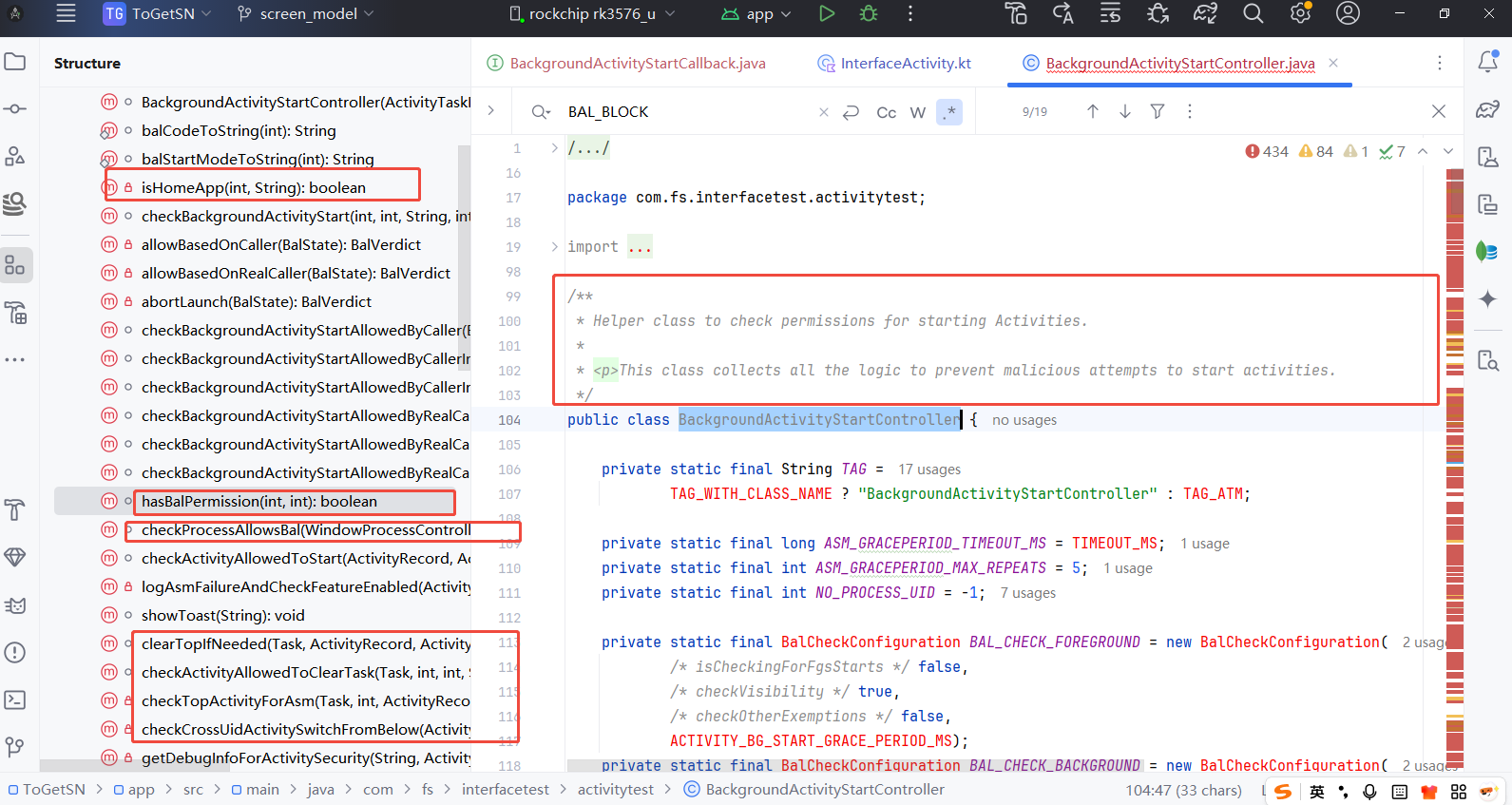Click the error stripe beside the editor
1512x805 pixels.
tap(1454, 466)
